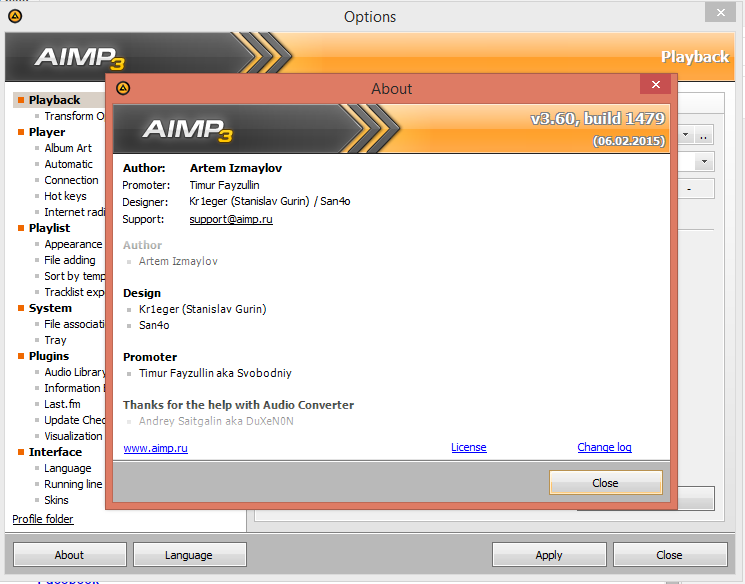This screenshot has width=745, height=584.
Task: Select the System category in Options tree
Action: 50,308
